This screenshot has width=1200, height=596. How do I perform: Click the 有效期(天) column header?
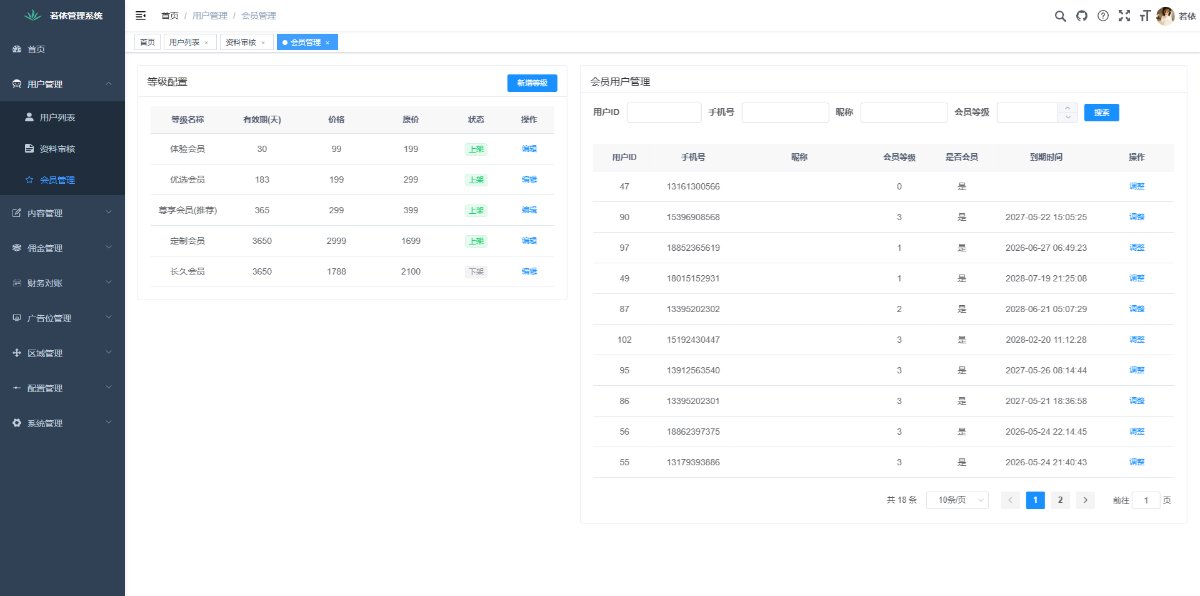click(262, 119)
